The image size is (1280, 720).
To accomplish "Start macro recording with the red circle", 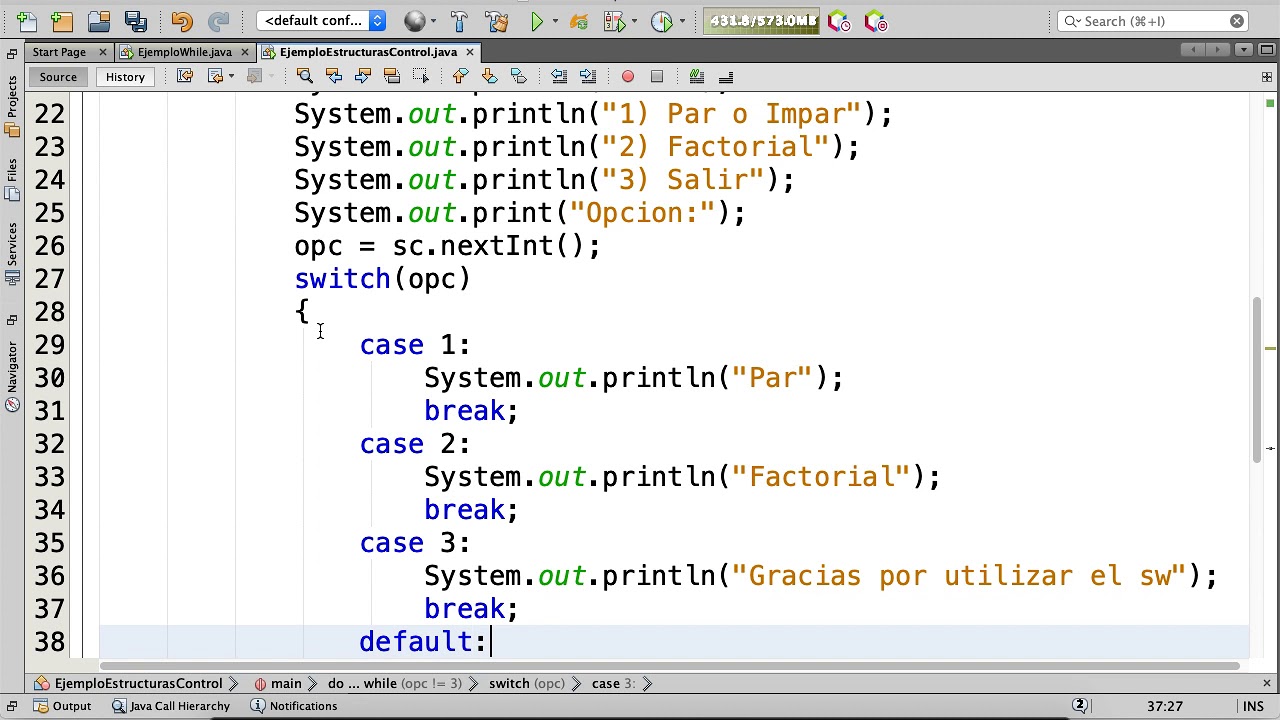I will [628, 77].
